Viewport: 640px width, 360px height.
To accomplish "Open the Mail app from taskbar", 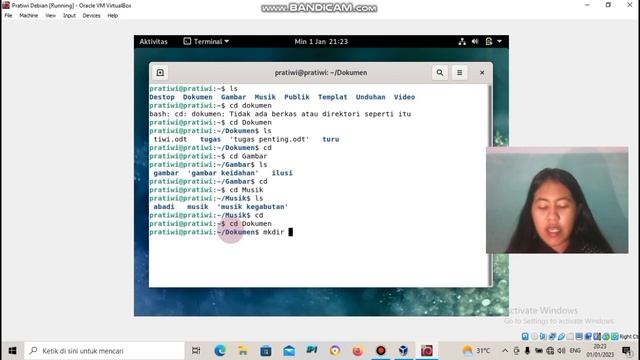I will (289, 351).
